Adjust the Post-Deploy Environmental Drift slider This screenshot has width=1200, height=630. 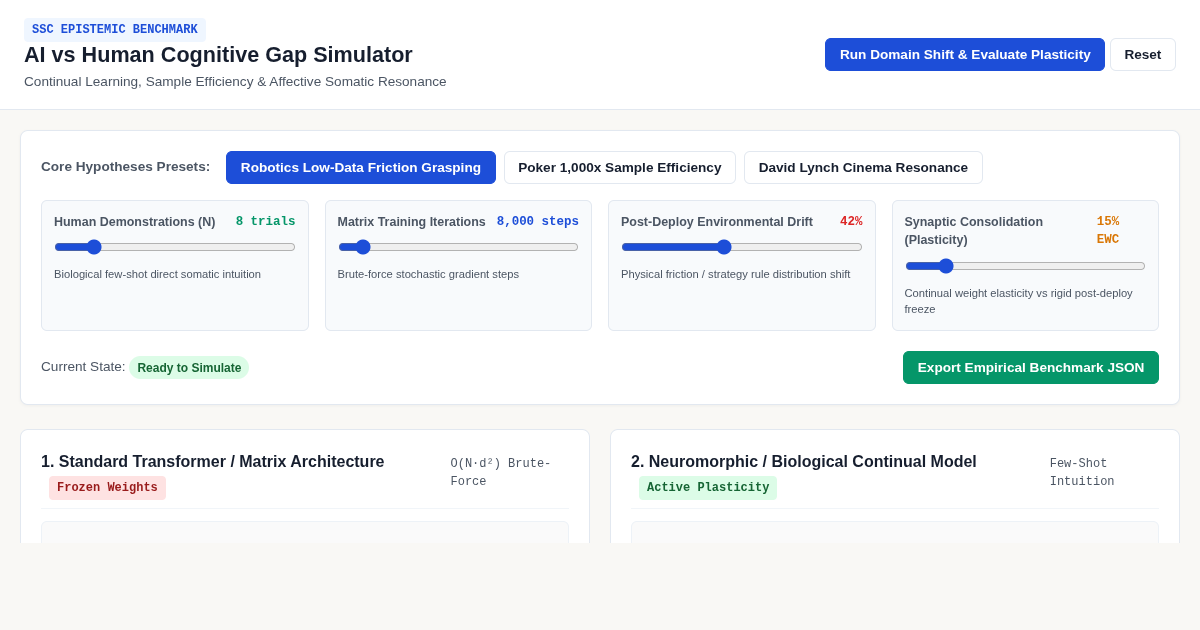tap(742, 247)
